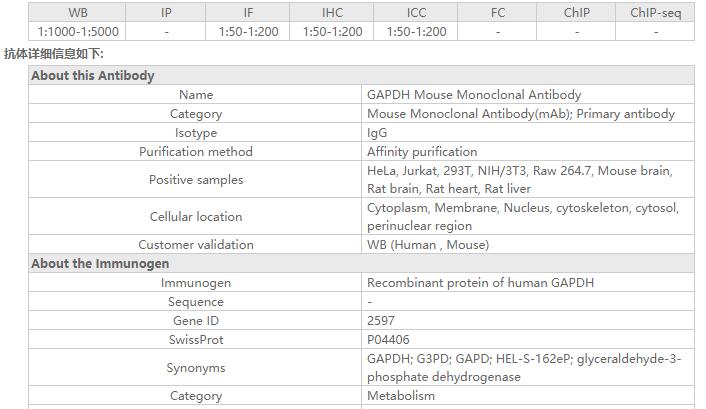Viewport: 706px width, 409px height.
Task: Click the 'Synonyms' row label
Action: tap(196, 368)
